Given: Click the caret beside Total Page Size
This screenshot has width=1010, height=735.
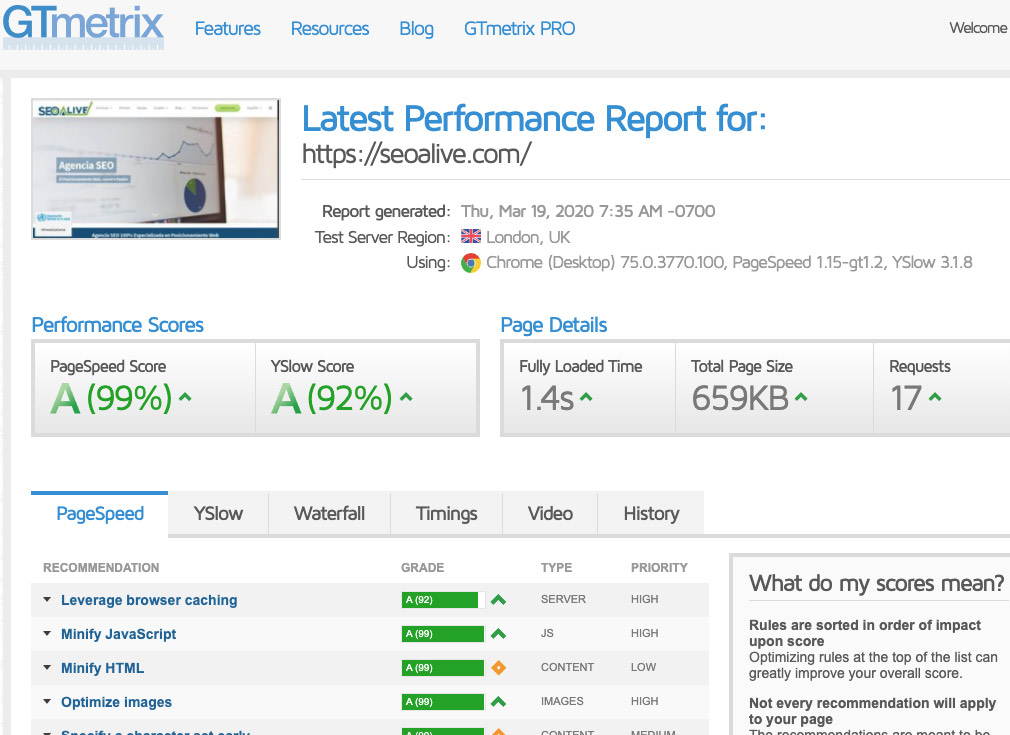Looking at the screenshot, I should [x=799, y=397].
